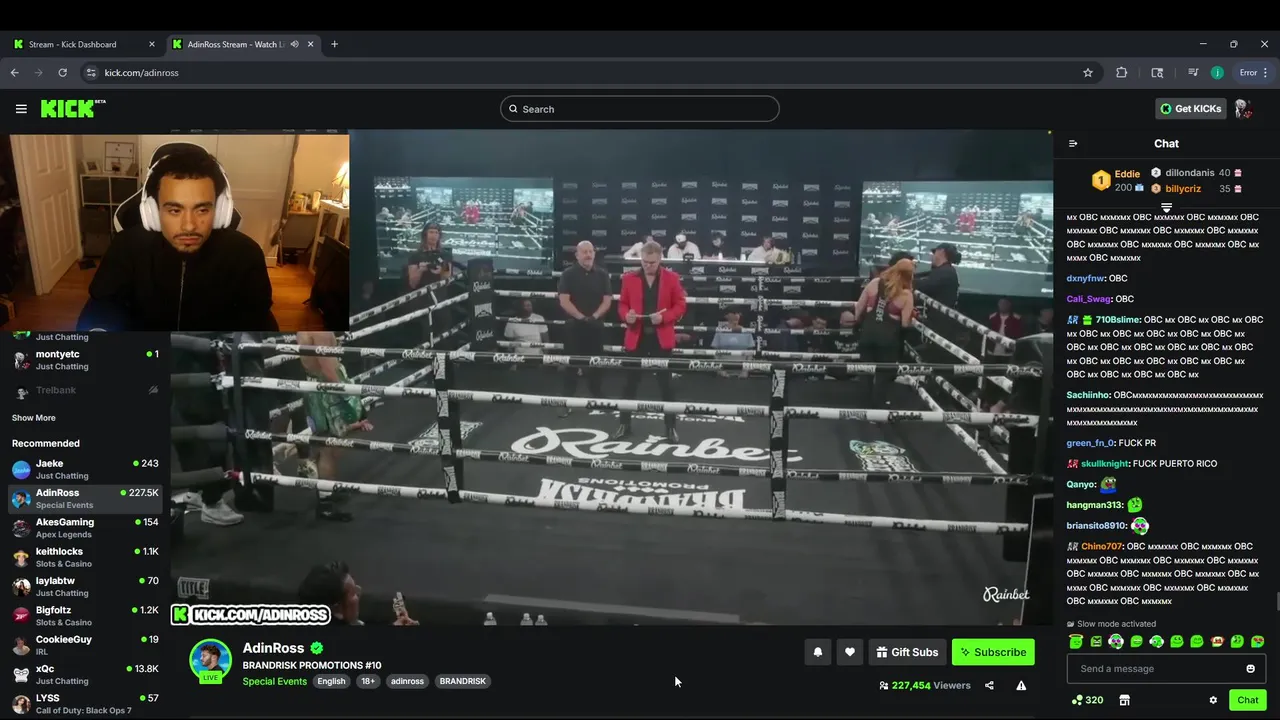Image resolution: width=1280 pixels, height=720 pixels.
Task: Bookmark the page with the star icon
Action: (x=1088, y=73)
